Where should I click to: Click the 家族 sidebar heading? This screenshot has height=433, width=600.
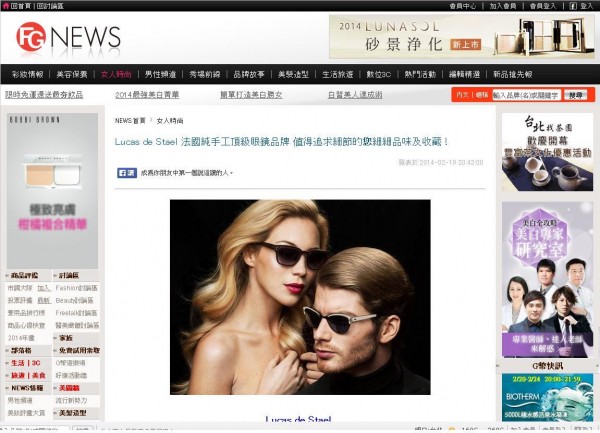tap(66, 338)
